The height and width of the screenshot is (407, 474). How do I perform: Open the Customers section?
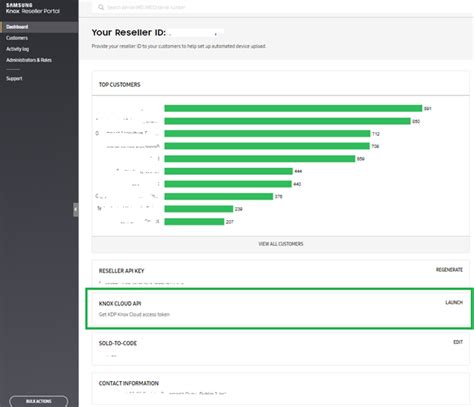click(17, 38)
